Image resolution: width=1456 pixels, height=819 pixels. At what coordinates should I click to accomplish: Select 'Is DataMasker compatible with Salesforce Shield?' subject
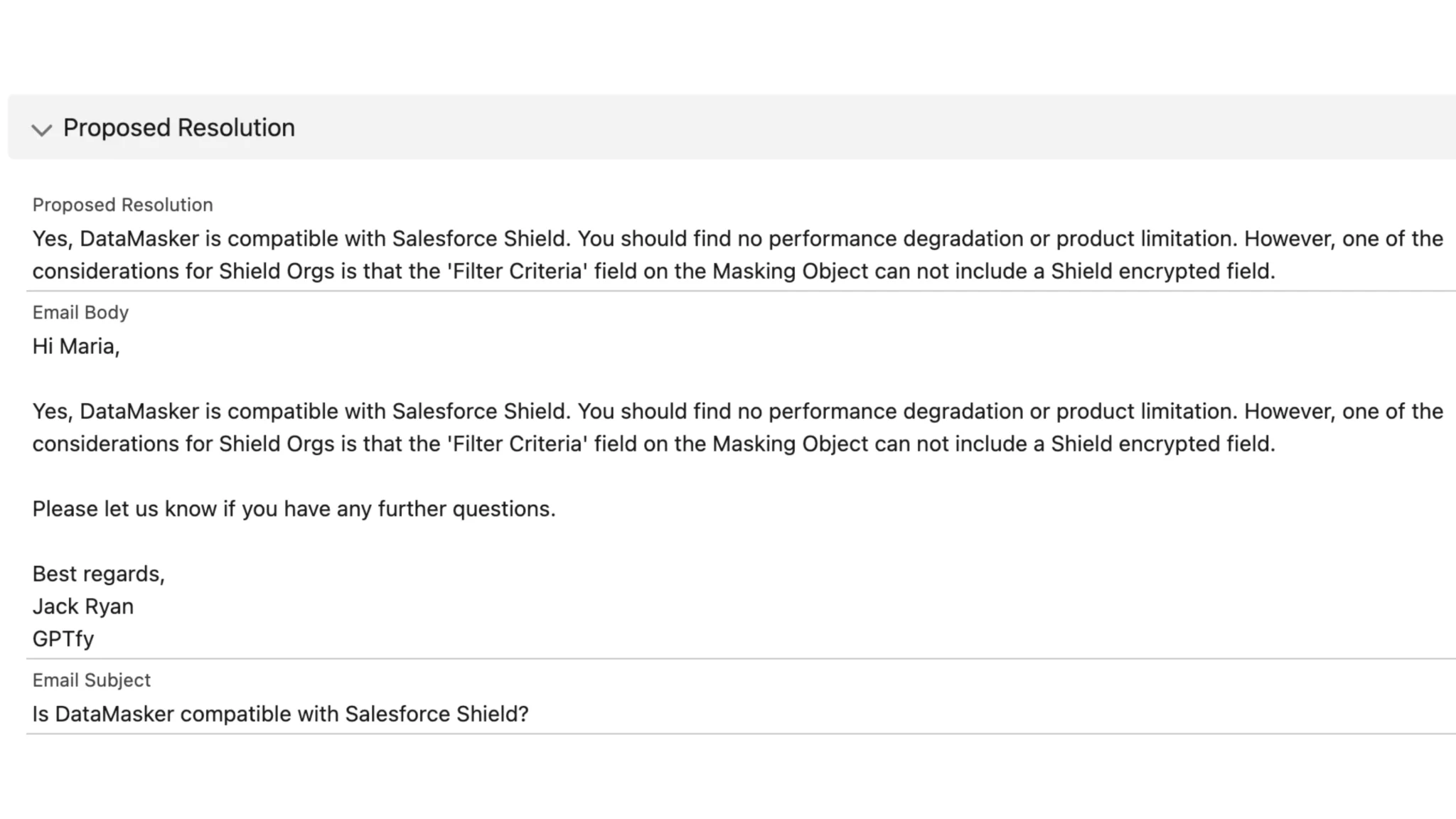(280, 713)
